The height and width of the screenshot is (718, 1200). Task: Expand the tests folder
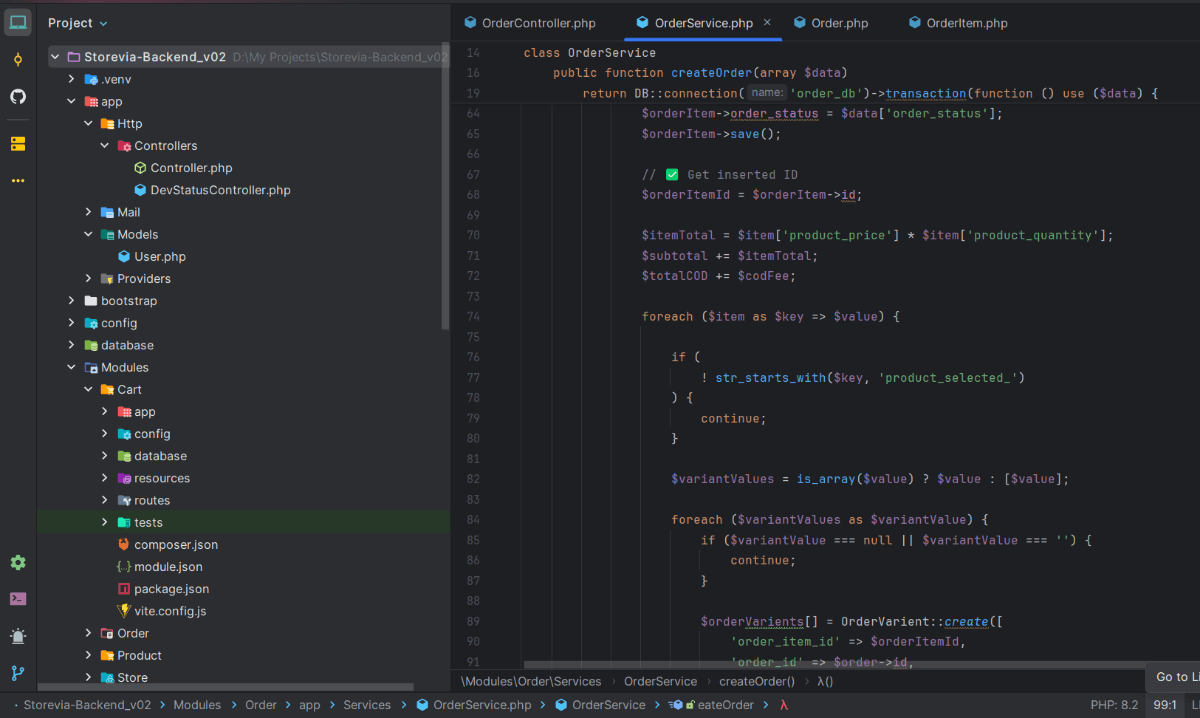[x=105, y=523]
